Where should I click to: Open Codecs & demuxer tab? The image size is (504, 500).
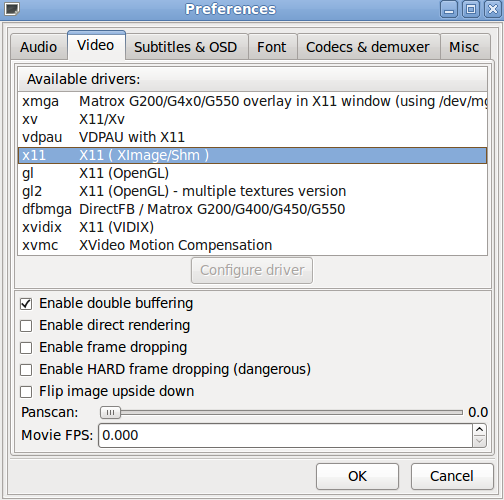click(x=368, y=47)
